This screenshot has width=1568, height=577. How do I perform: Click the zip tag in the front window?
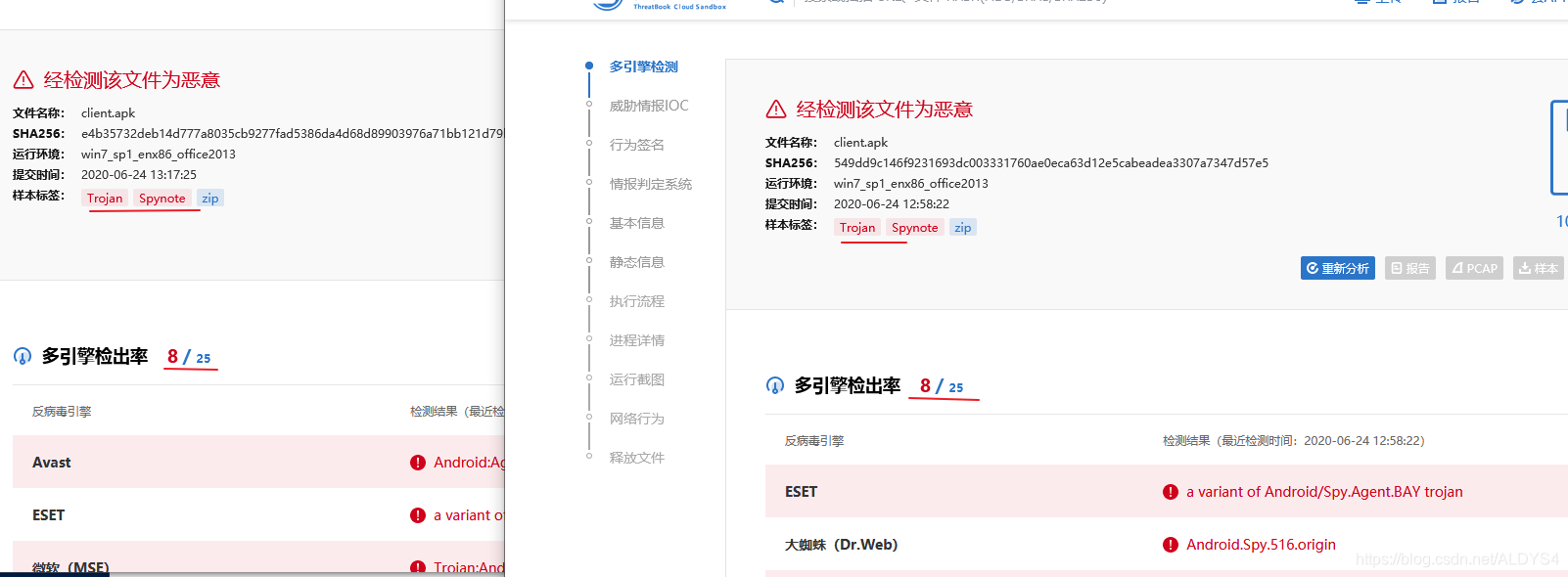[963, 228]
